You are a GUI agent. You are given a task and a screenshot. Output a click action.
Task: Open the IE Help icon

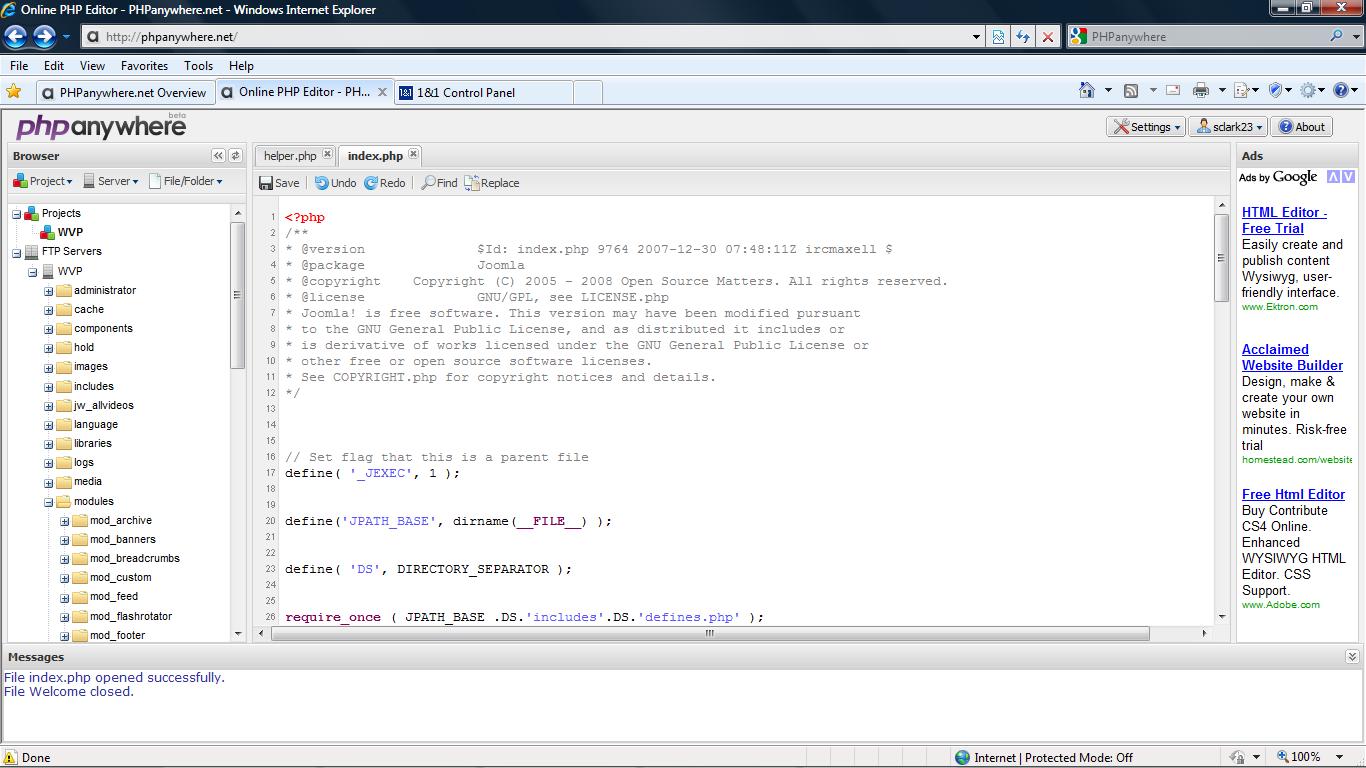pyautogui.click(x=1341, y=90)
